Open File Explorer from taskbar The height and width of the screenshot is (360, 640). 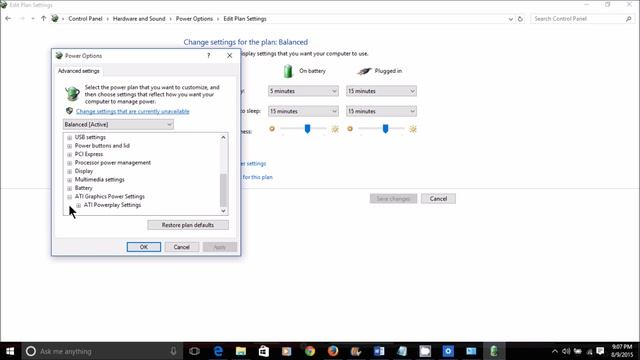pos(241,351)
